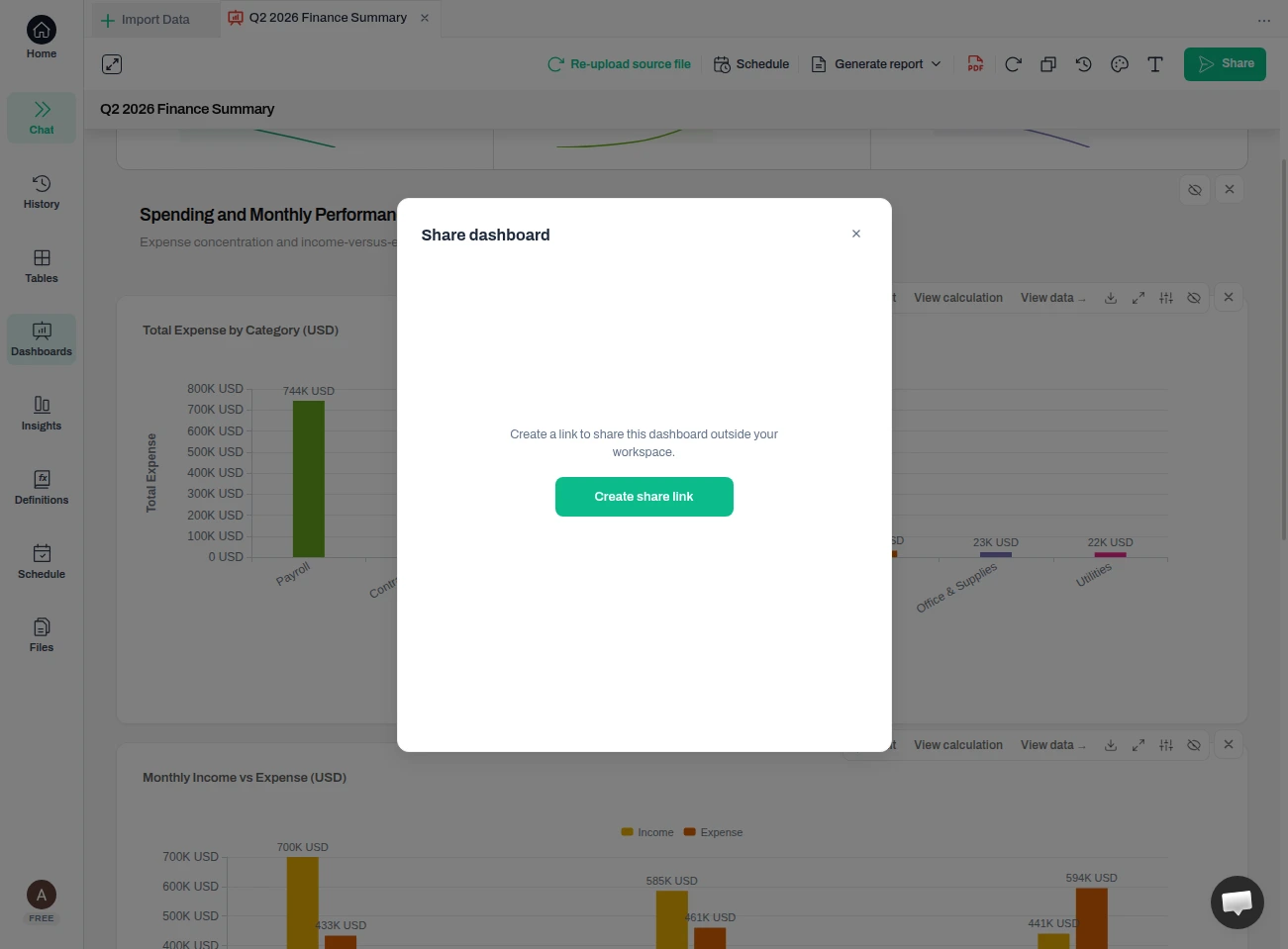
Task: Open the support chat bubble
Action: point(1238,902)
